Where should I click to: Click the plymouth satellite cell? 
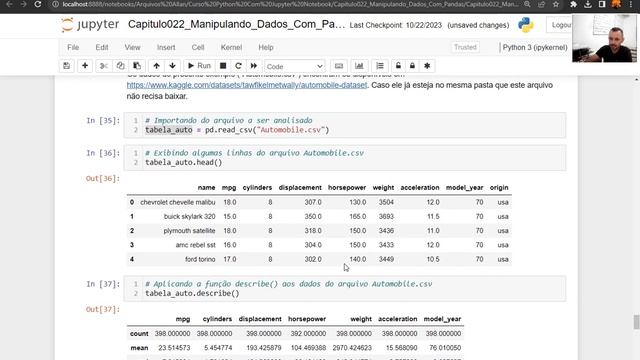(x=189, y=231)
